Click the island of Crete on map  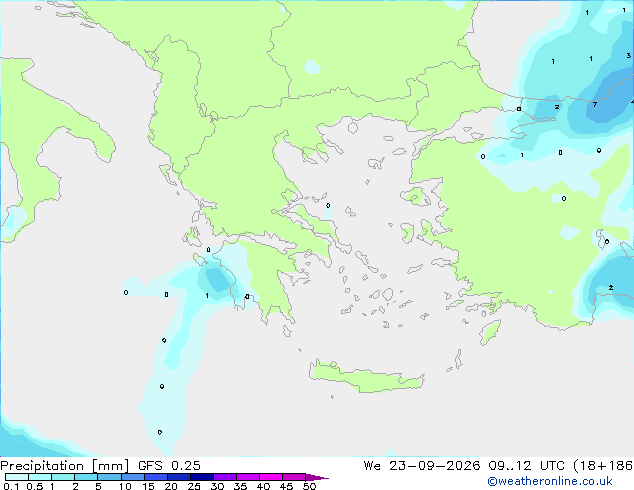click(x=366, y=377)
